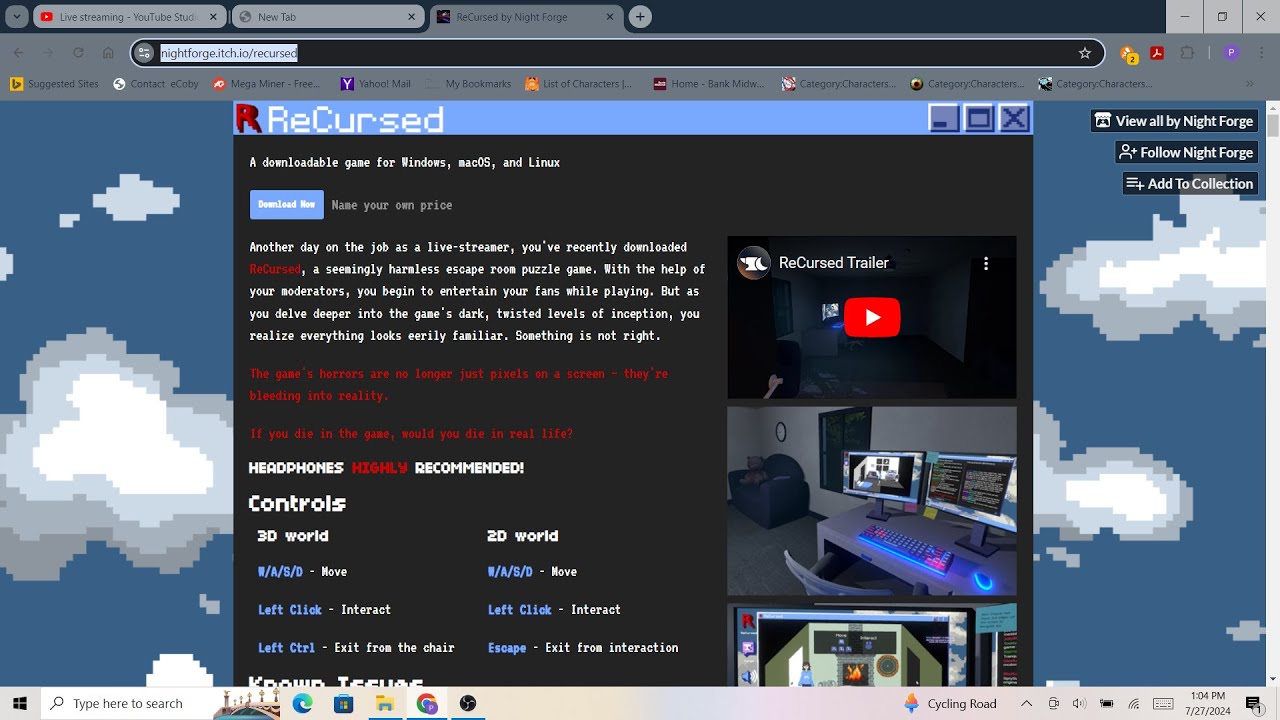
Task: Click the red R logo in banner
Action: [249, 119]
